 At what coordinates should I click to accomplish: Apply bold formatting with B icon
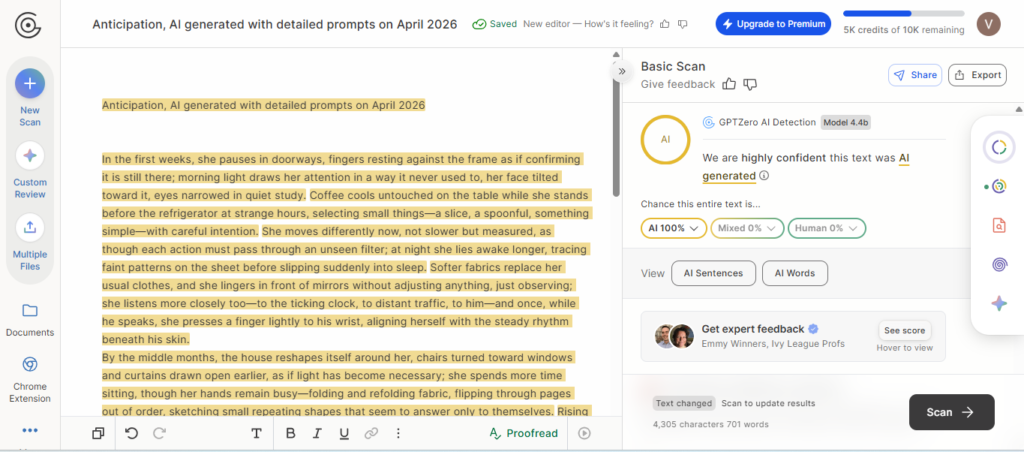[291, 433]
